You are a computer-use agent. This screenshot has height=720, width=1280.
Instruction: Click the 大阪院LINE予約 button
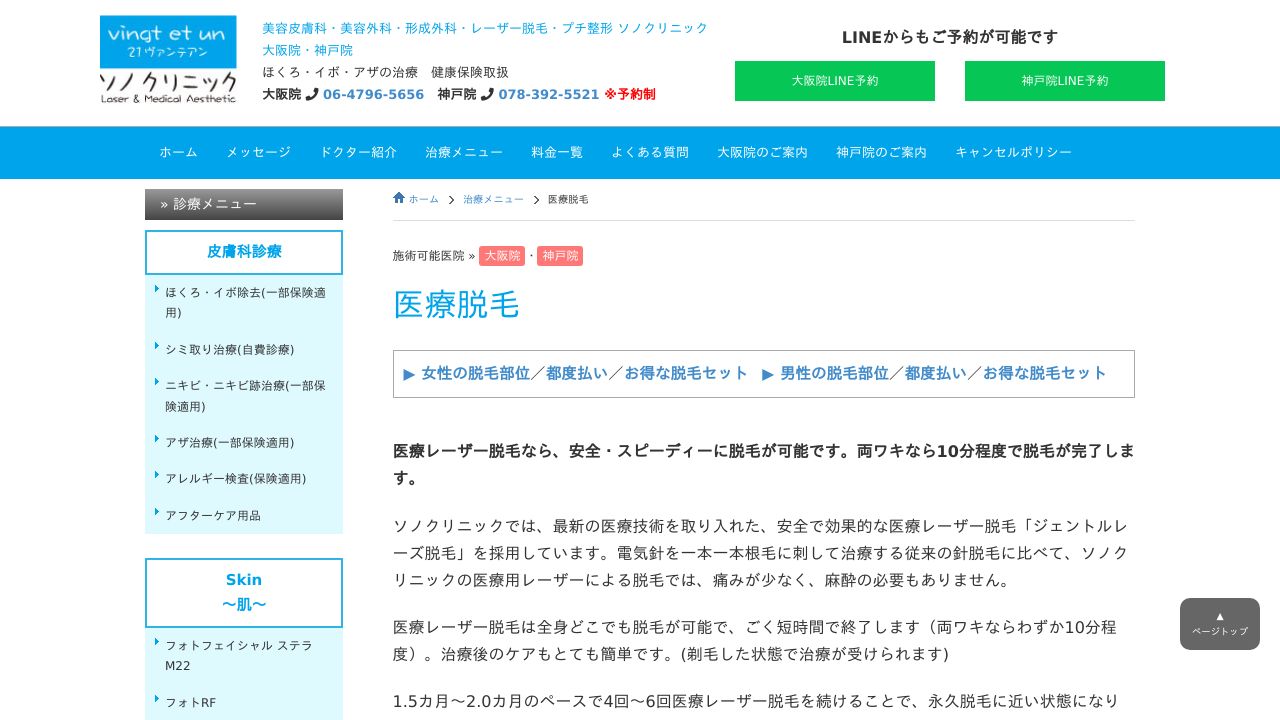click(x=834, y=81)
